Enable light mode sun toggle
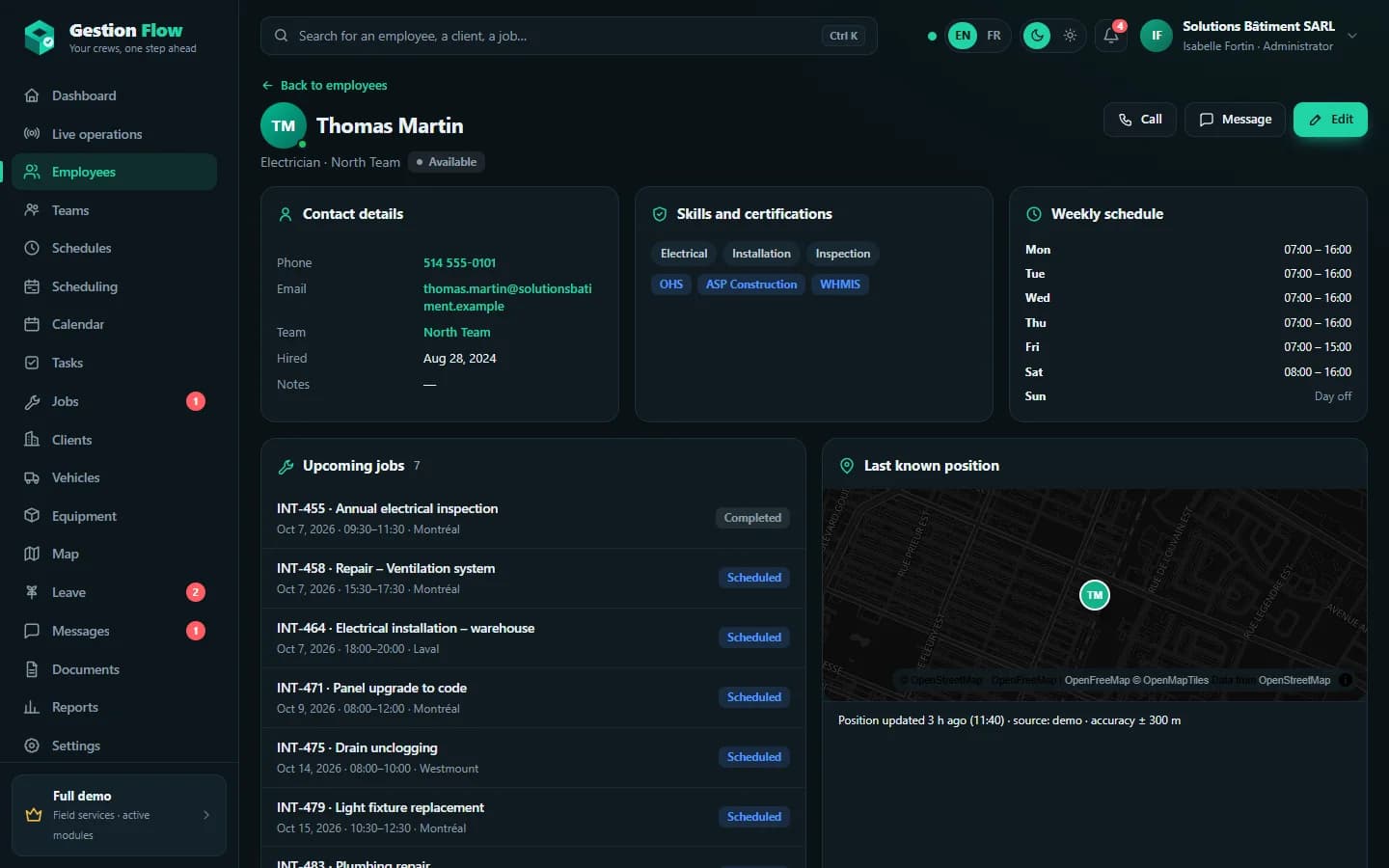This screenshot has height=868, width=1389. click(1070, 36)
